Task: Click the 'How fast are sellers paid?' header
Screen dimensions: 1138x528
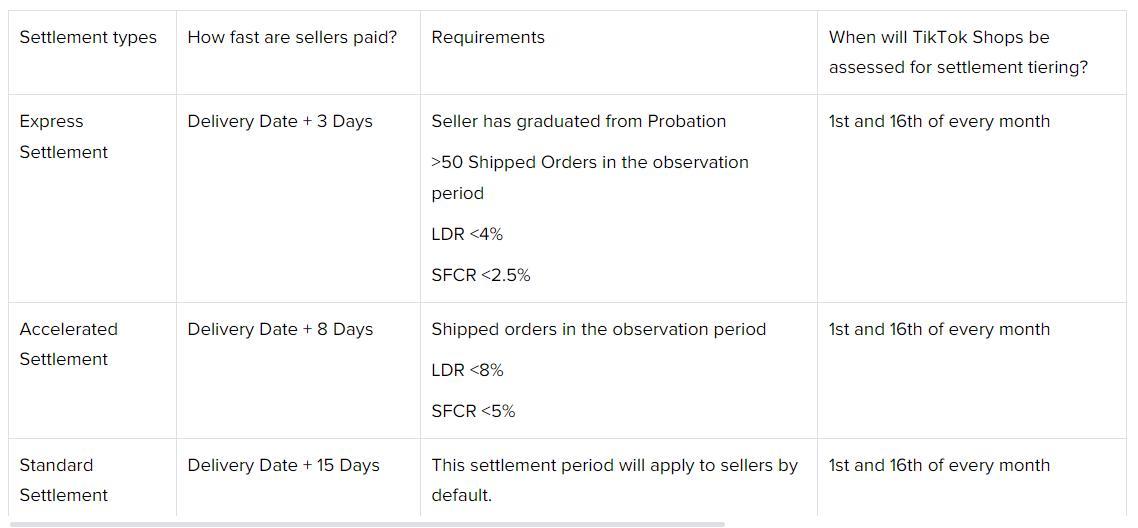Action: pos(292,38)
